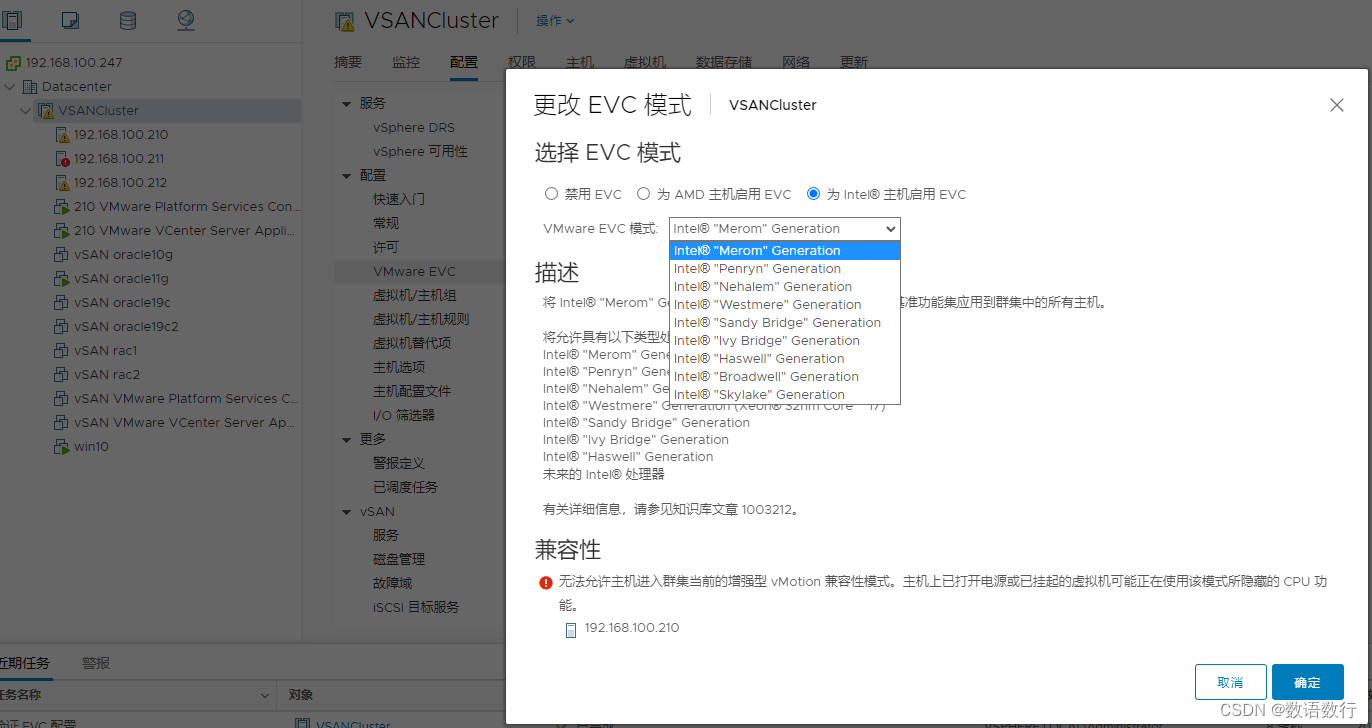Screen dimensions: 1372x728
Task: Open the 操作 actions dropdown
Action: pyautogui.click(x=555, y=20)
